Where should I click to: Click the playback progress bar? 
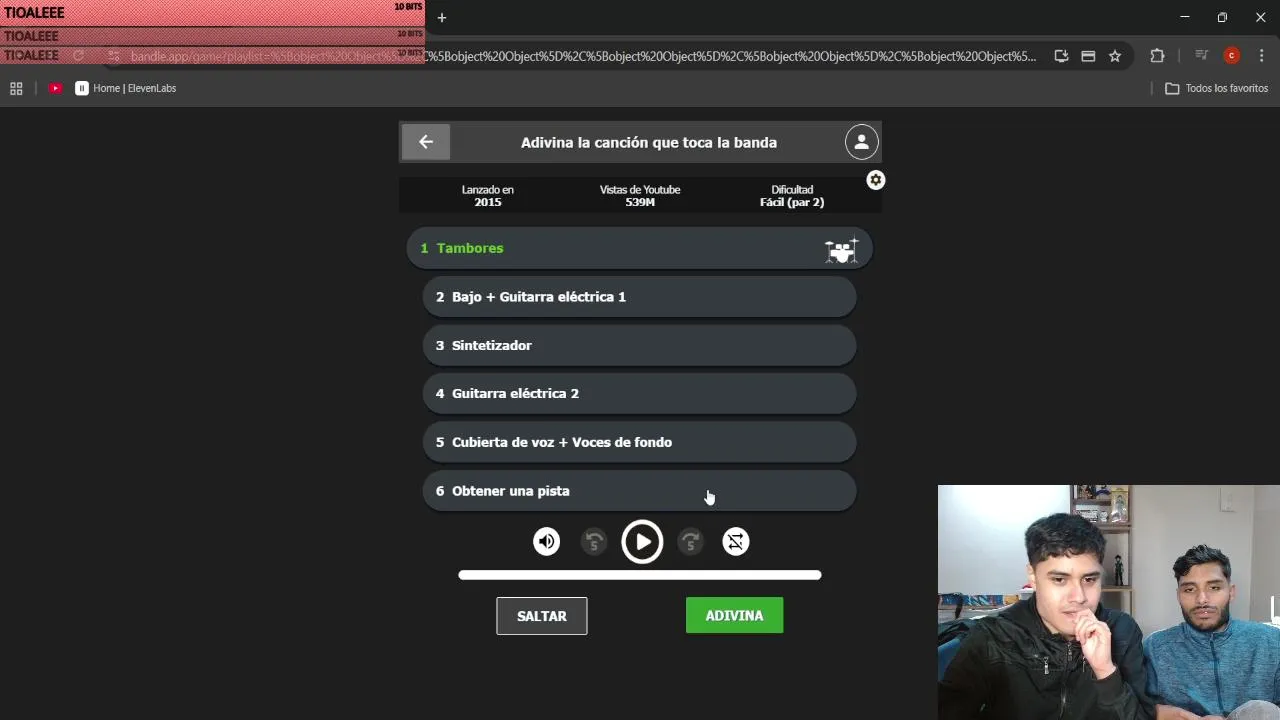coord(640,575)
